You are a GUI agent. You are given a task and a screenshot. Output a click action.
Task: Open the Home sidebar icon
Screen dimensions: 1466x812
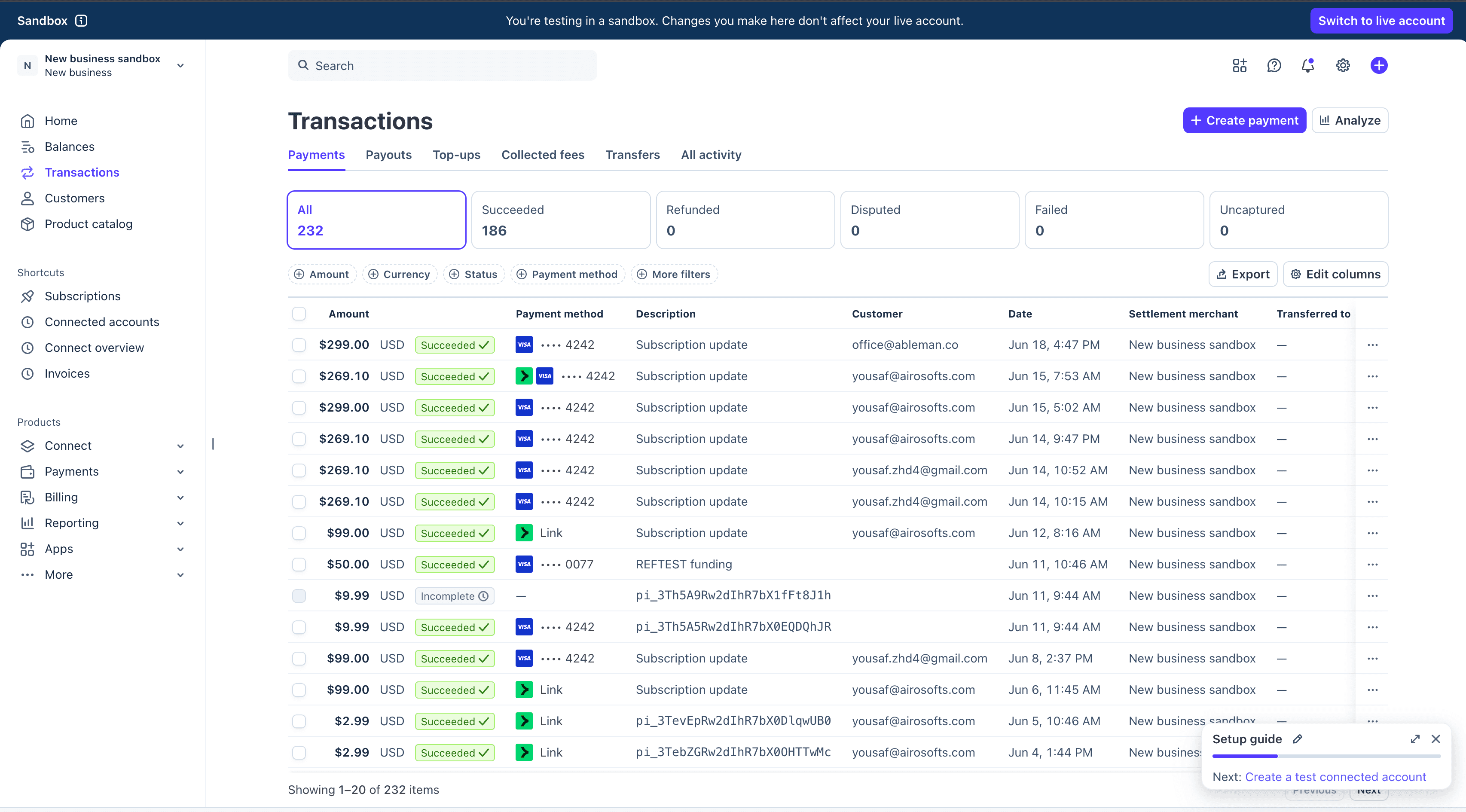point(27,121)
